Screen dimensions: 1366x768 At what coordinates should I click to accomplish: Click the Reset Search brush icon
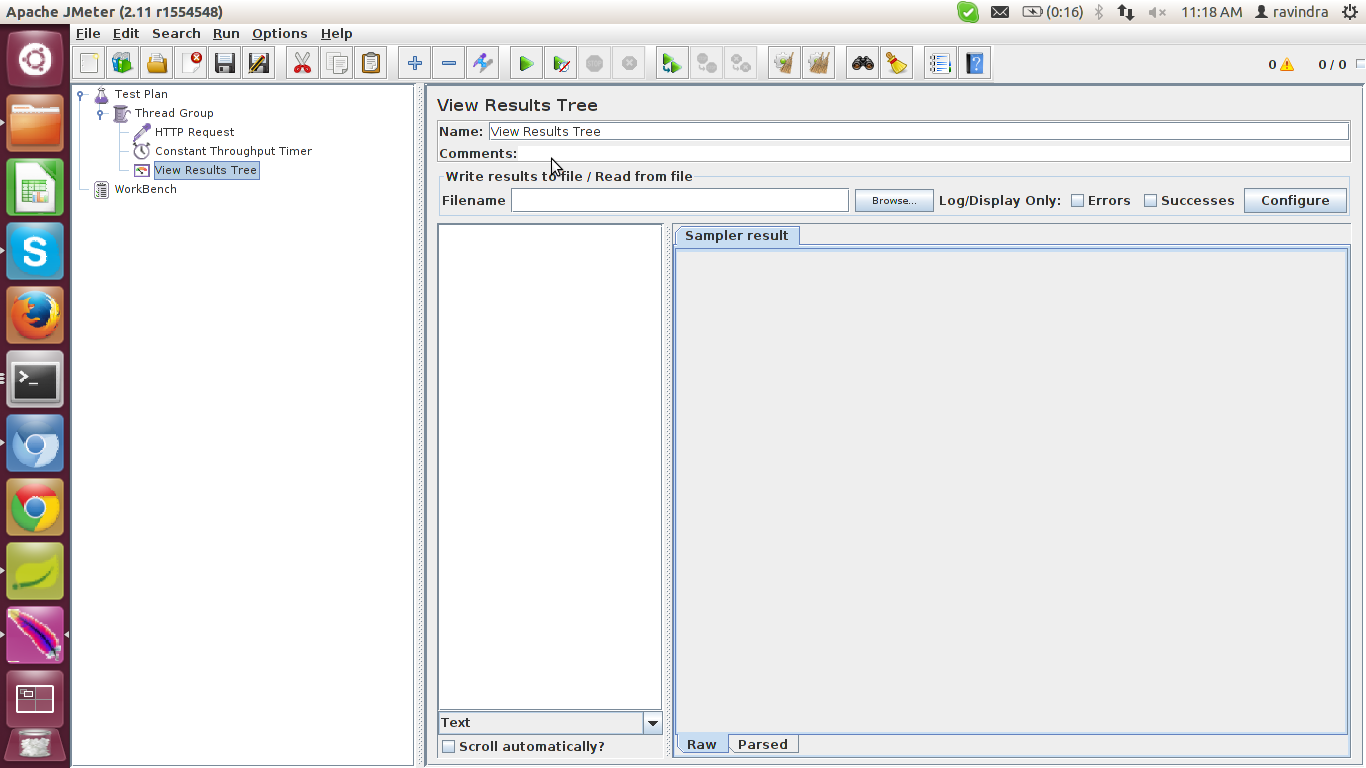tap(897, 64)
